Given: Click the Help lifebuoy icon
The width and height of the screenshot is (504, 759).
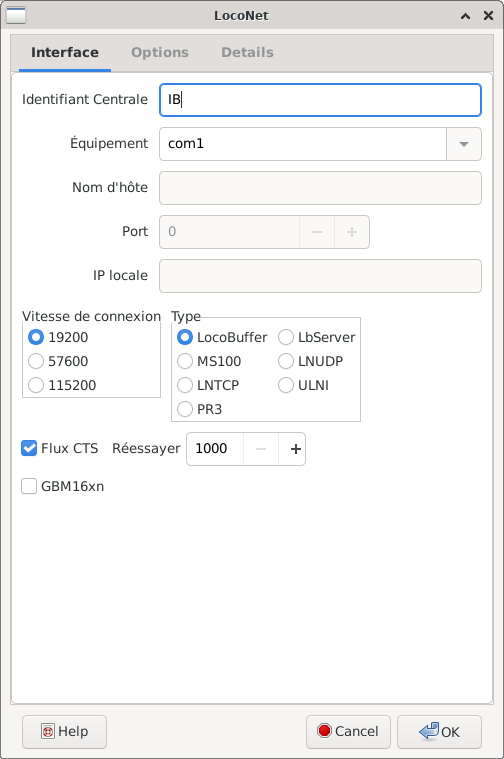Looking at the screenshot, I should click(47, 731).
